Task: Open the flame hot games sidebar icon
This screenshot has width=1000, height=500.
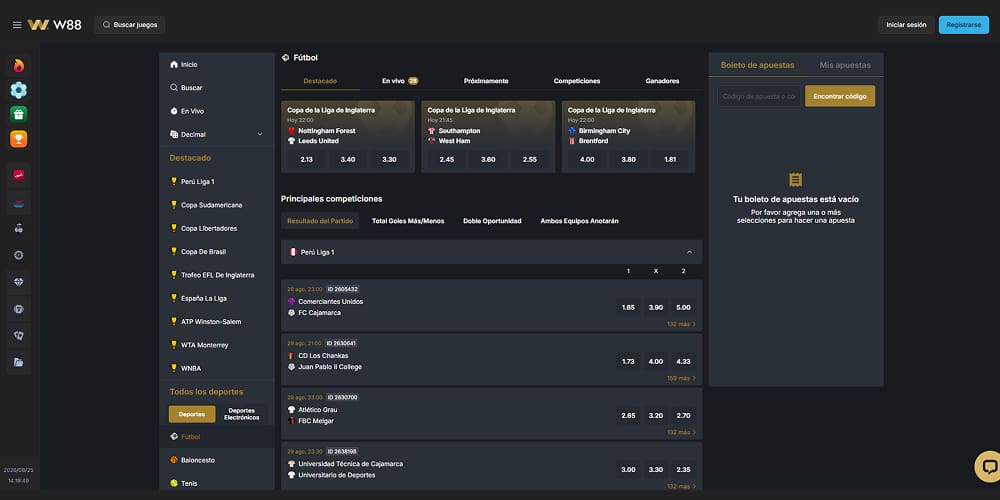Action: click(x=18, y=66)
